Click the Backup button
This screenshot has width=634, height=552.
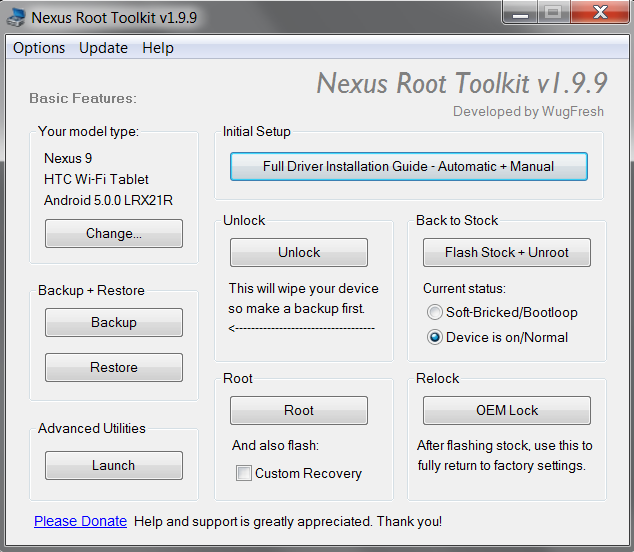click(x=114, y=322)
